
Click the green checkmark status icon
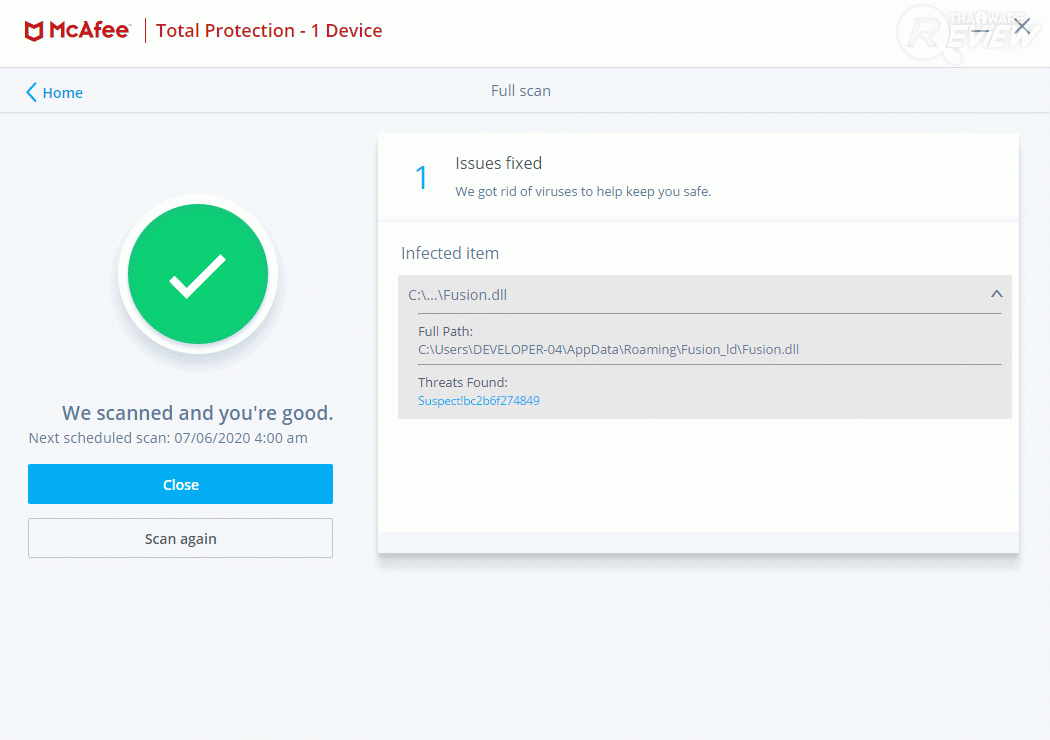[x=198, y=275]
